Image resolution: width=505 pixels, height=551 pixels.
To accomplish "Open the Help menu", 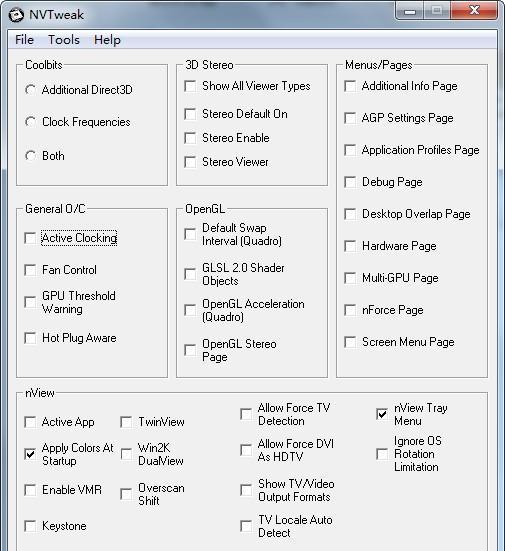I will click(107, 40).
